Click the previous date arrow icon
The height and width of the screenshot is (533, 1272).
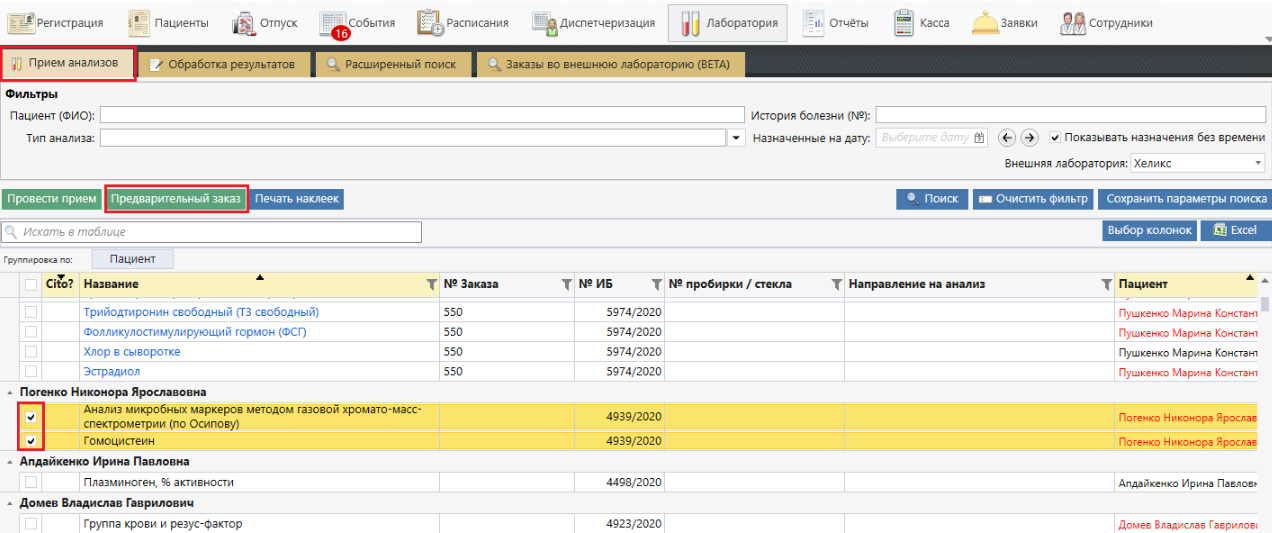(1007, 138)
